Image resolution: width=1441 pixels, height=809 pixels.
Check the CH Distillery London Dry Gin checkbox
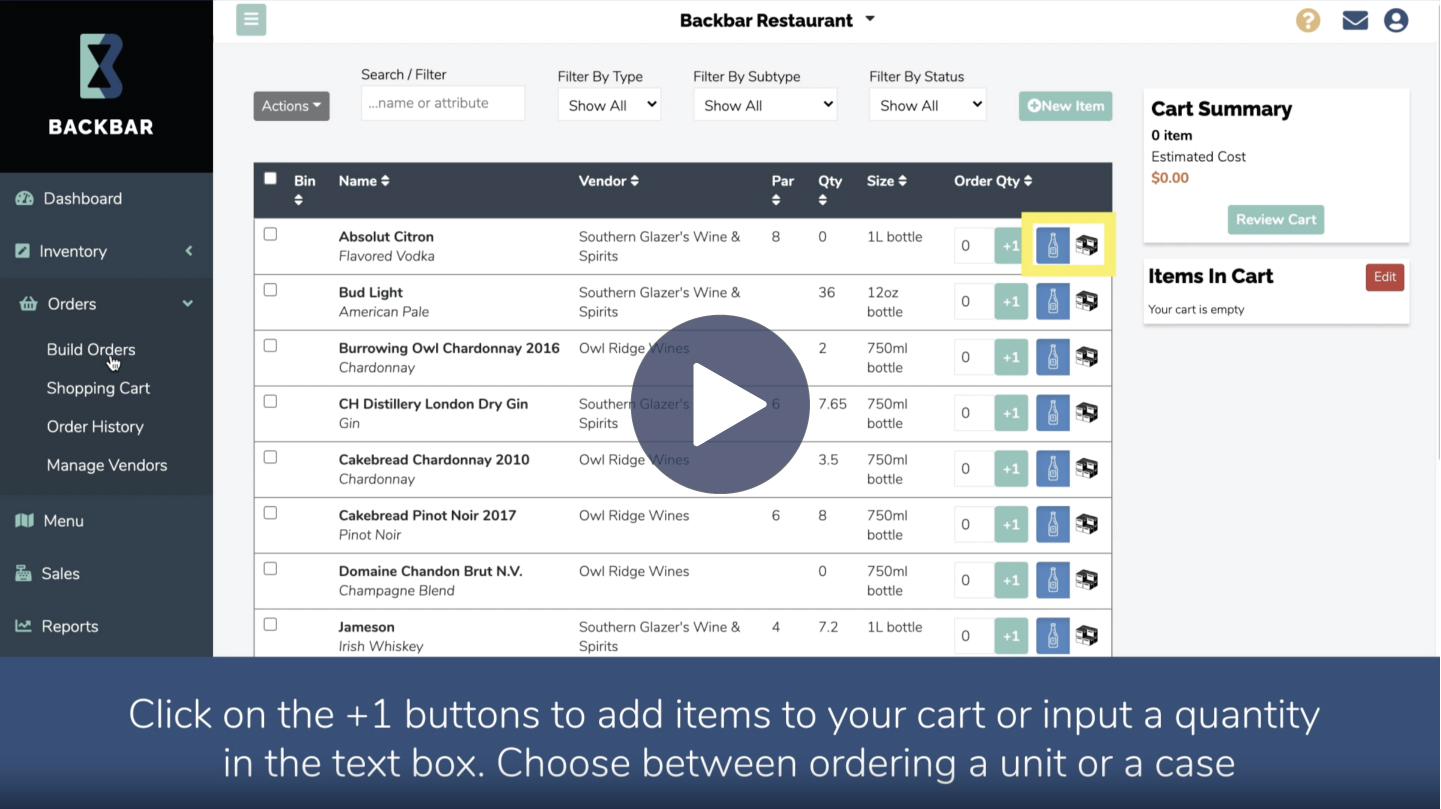[270, 401]
